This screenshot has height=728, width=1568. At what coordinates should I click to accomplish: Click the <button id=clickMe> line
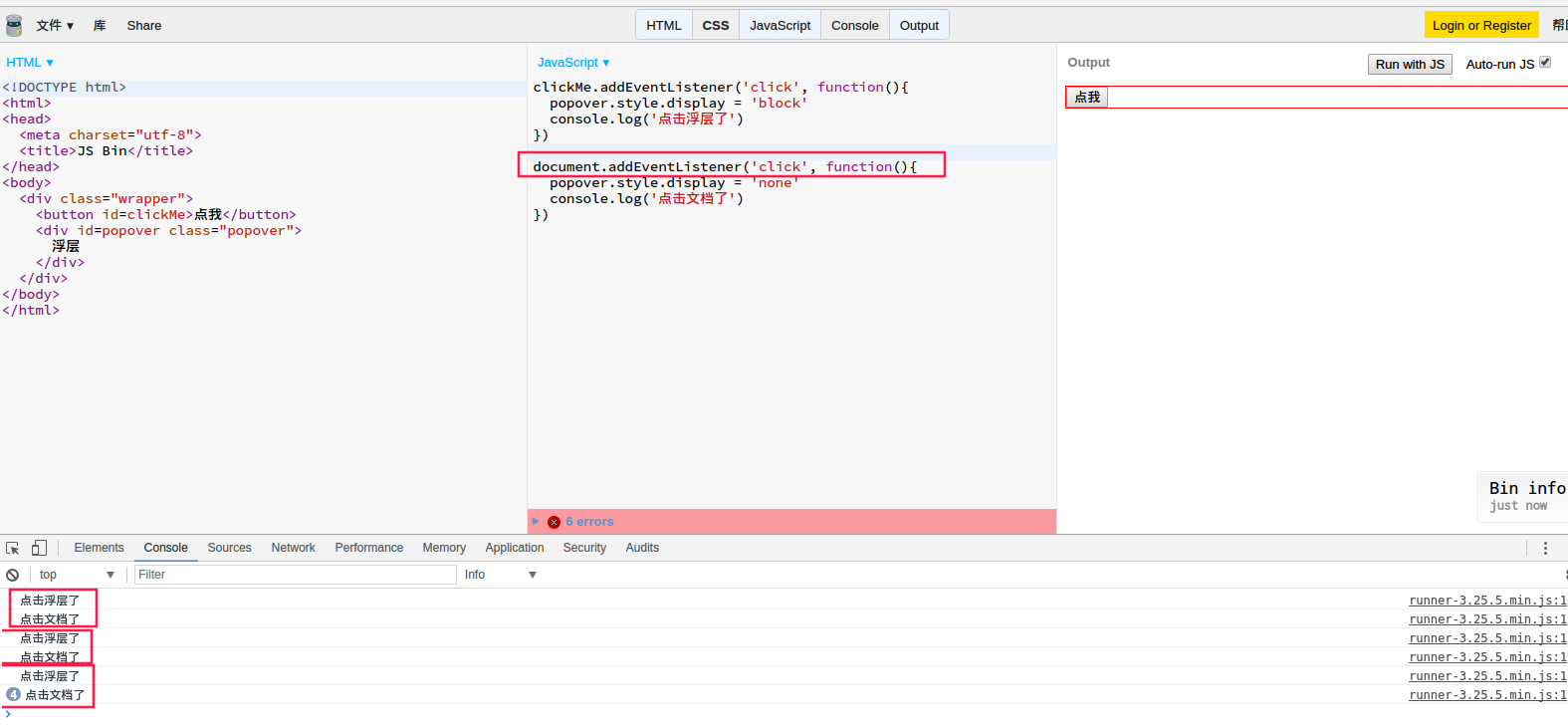[166, 215]
